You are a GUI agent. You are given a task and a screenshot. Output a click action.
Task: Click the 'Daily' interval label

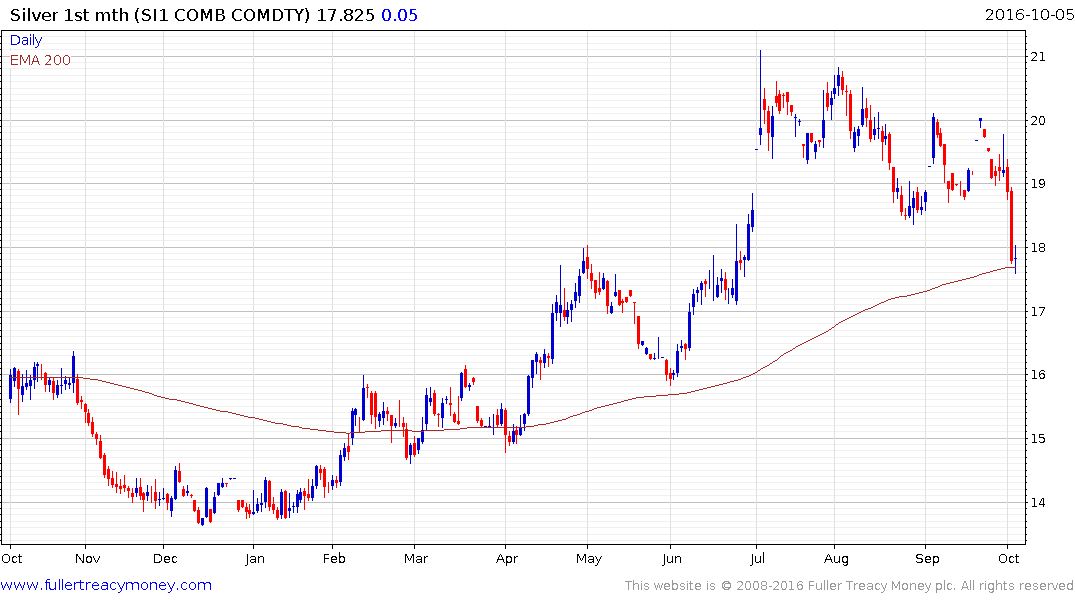26,40
